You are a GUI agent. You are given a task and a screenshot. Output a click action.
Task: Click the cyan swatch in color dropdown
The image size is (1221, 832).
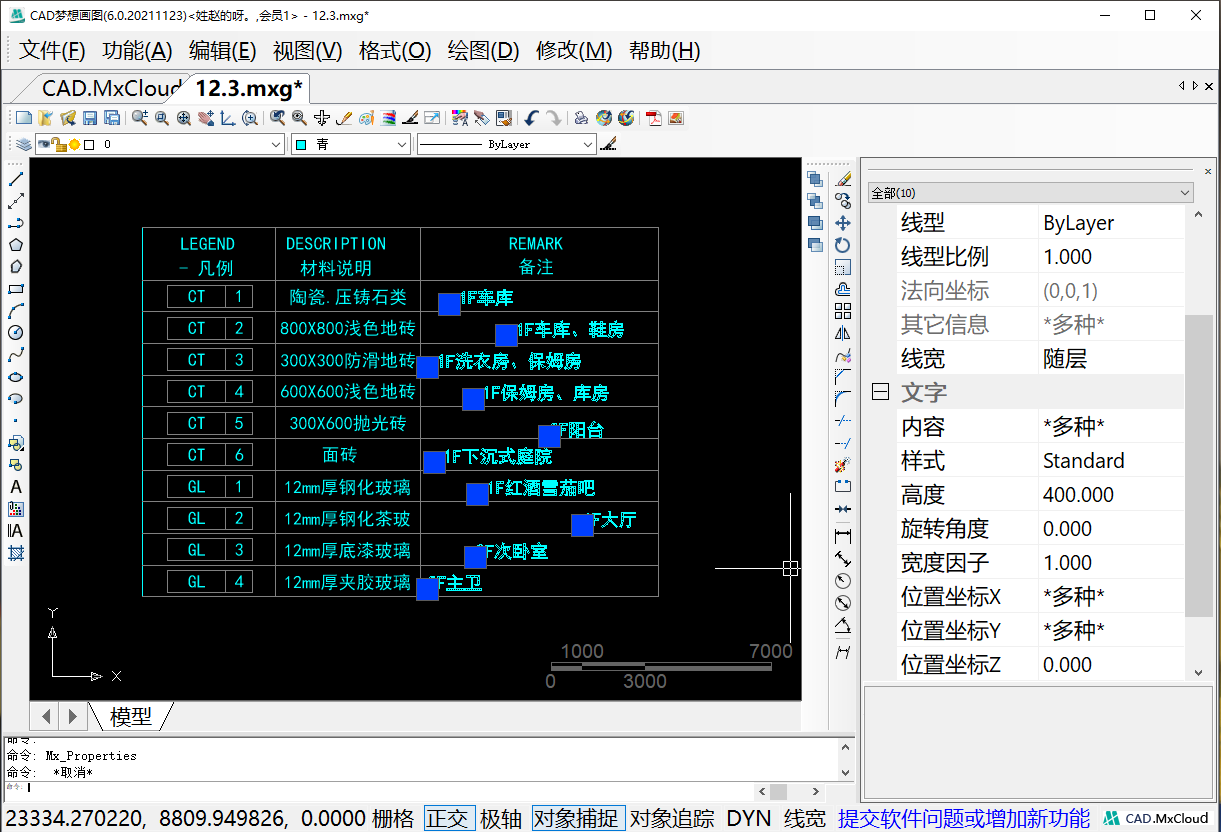click(x=301, y=145)
